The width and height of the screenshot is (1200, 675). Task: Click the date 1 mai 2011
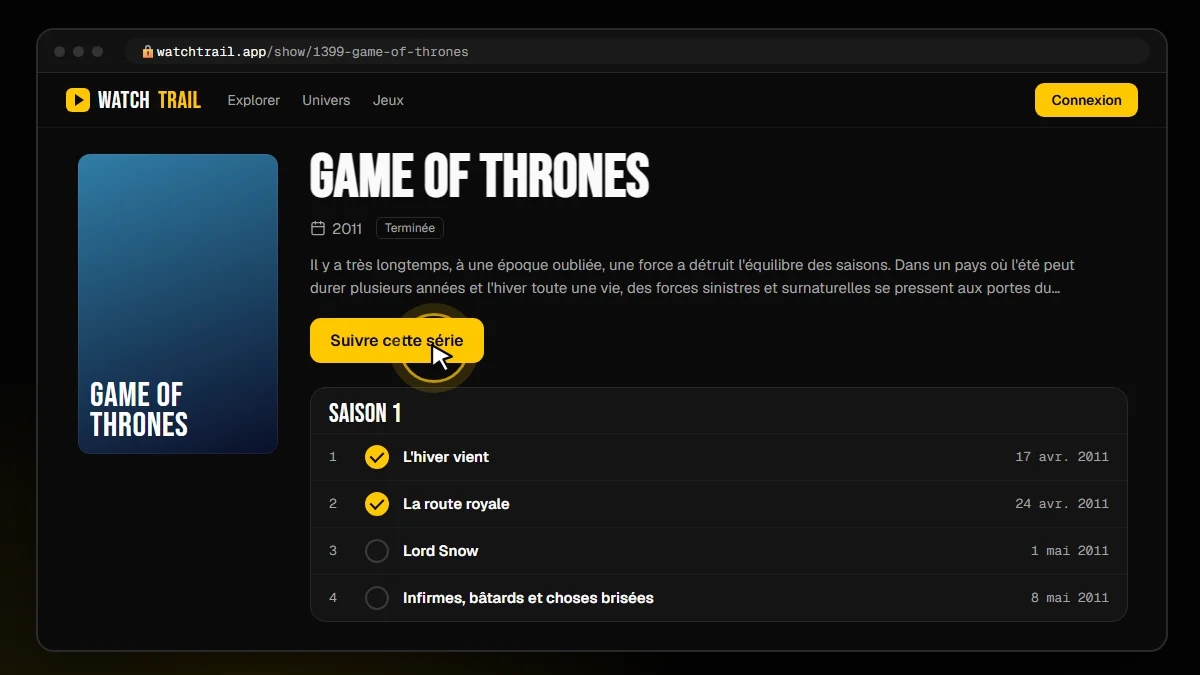click(x=1070, y=551)
